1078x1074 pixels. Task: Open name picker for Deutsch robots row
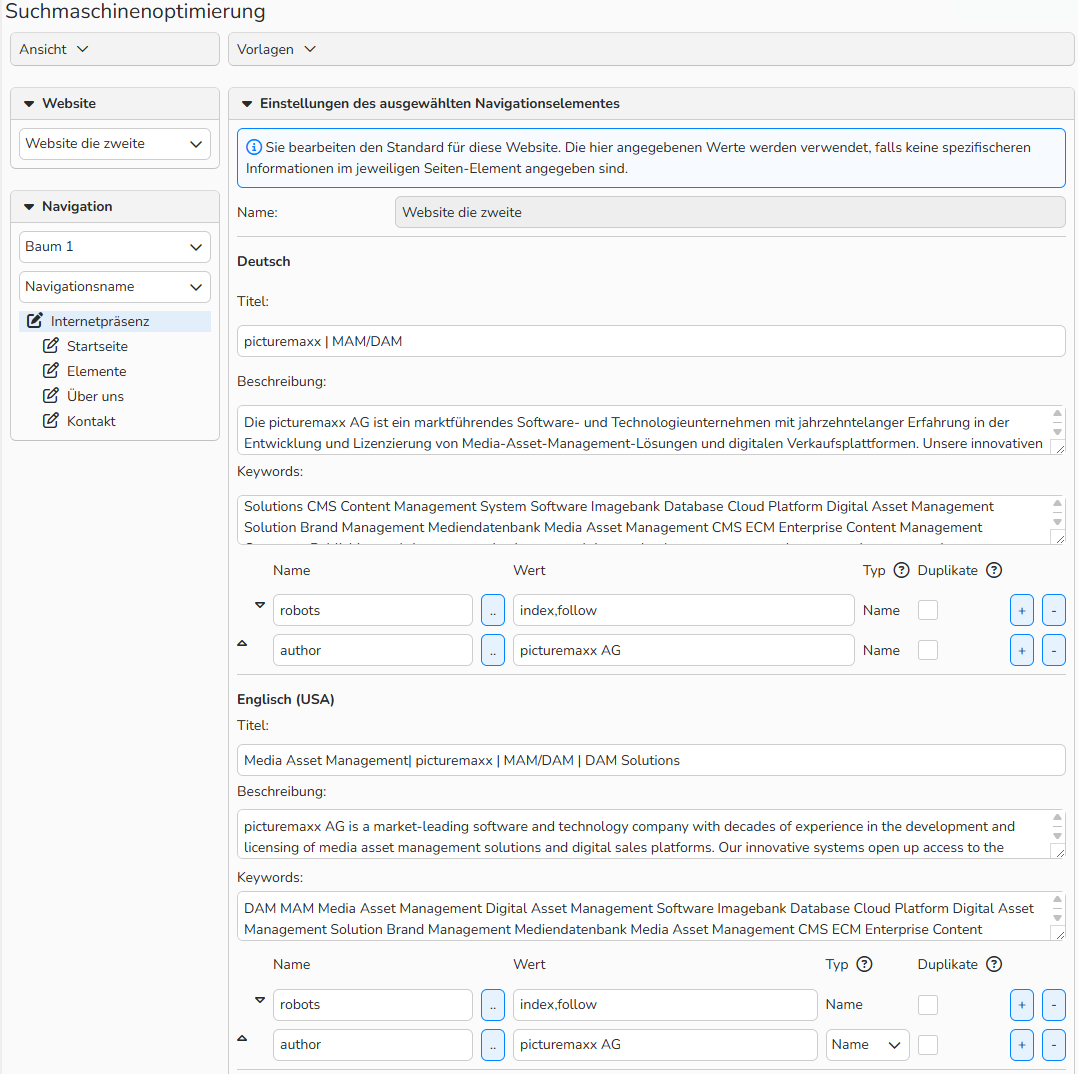coord(493,610)
